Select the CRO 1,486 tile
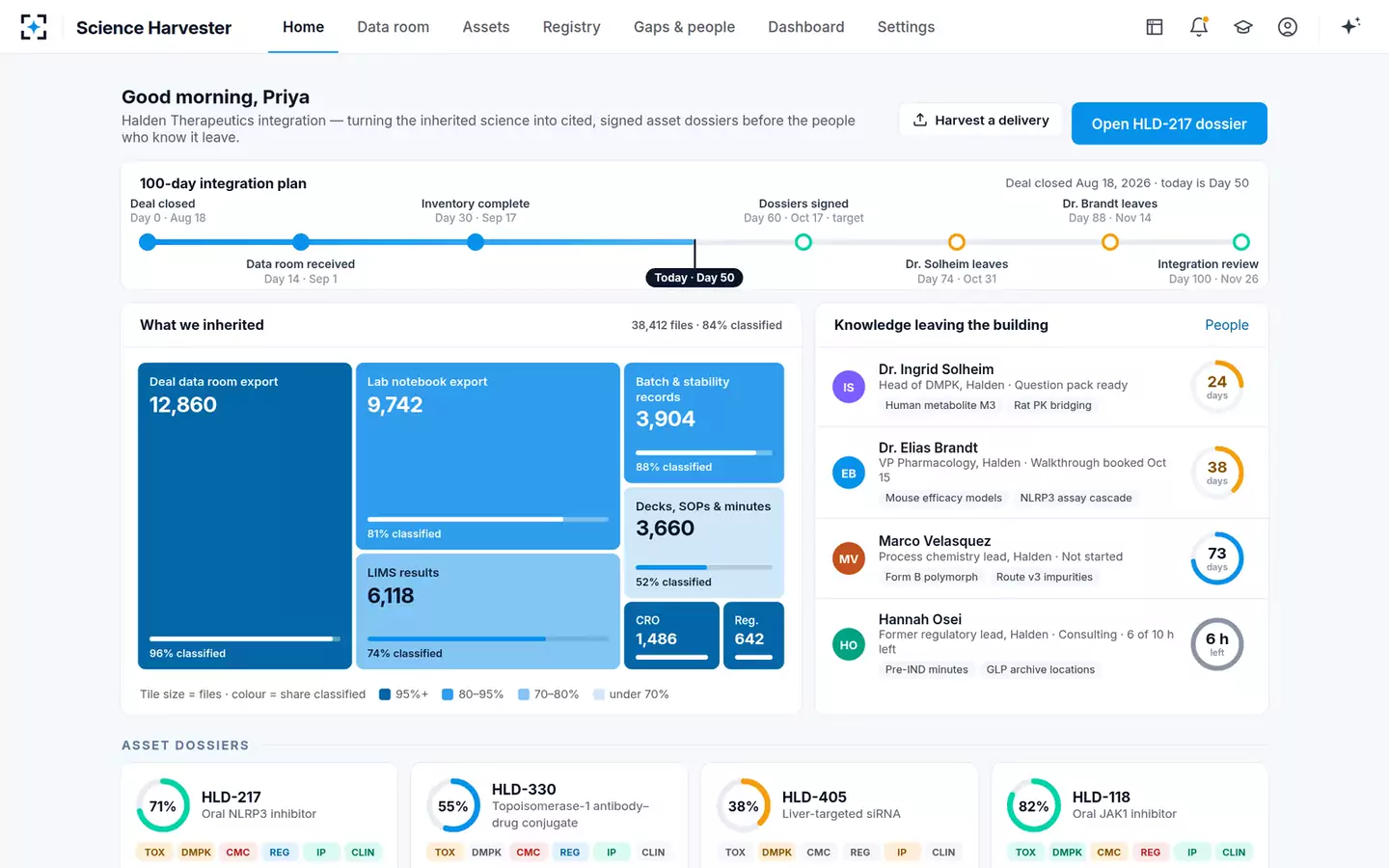 pyautogui.click(x=671, y=636)
